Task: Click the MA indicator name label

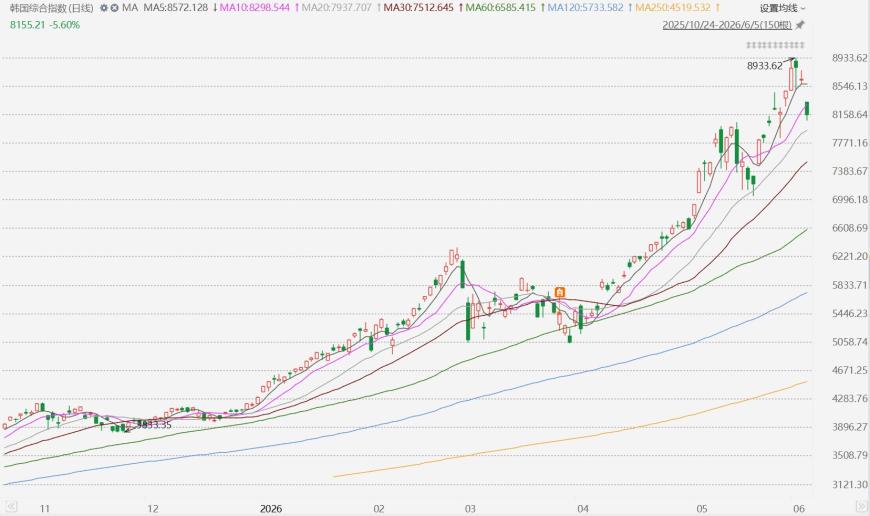Action: 130,8
